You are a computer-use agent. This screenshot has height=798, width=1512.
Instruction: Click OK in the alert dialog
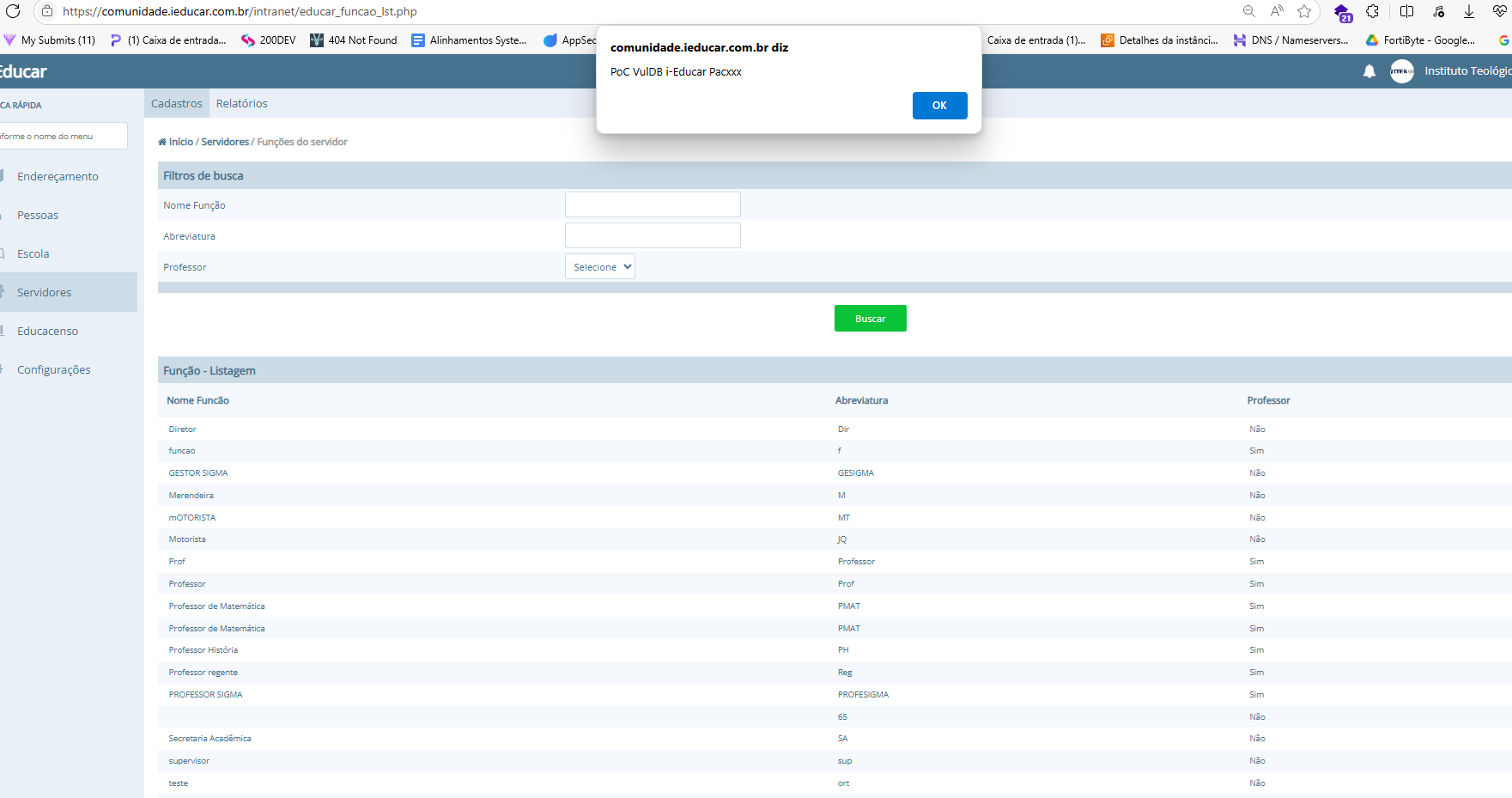[x=939, y=106]
